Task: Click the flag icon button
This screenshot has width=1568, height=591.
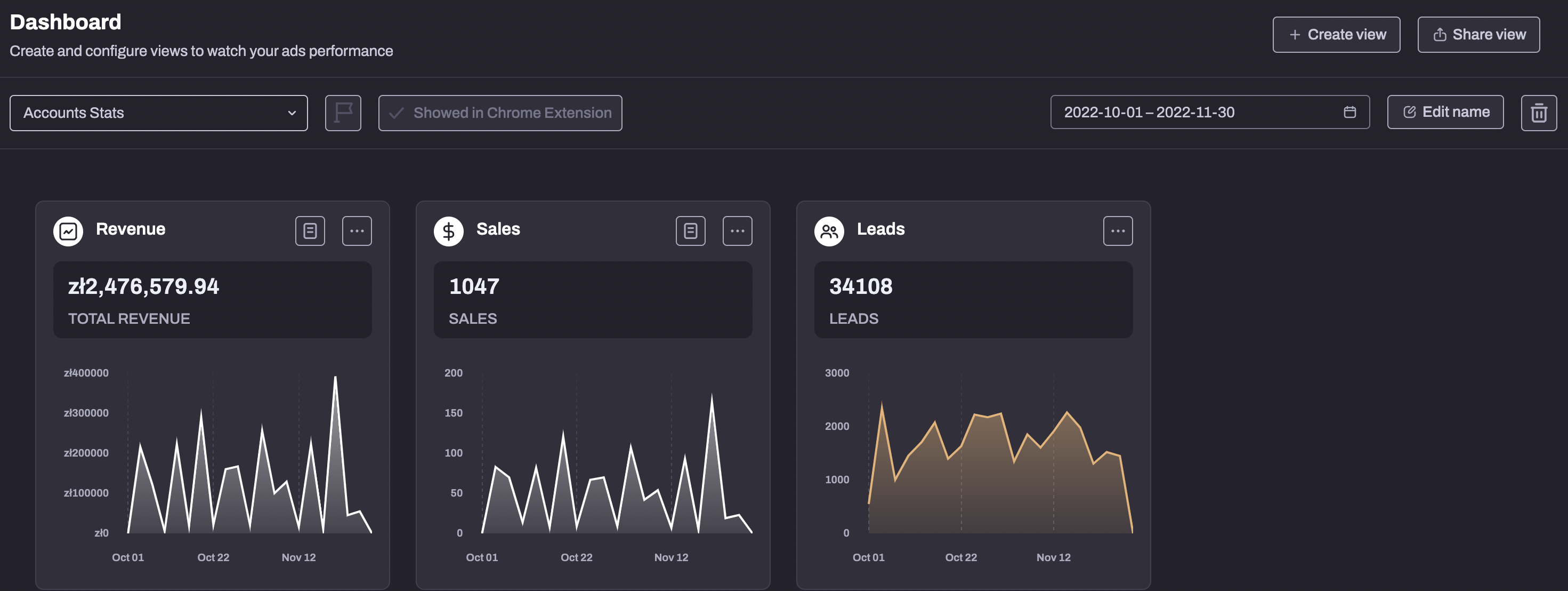Action: pyautogui.click(x=343, y=113)
